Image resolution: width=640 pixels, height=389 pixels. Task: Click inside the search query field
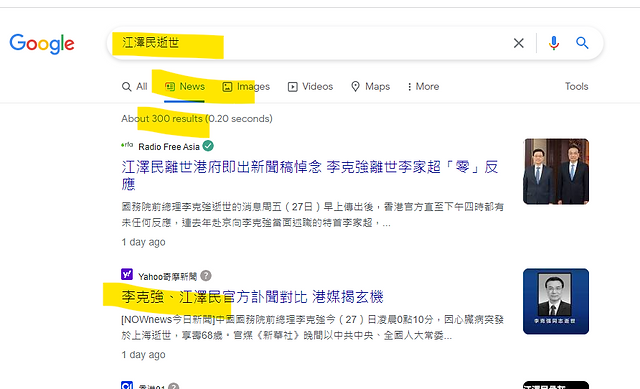[x=310, y=43]
